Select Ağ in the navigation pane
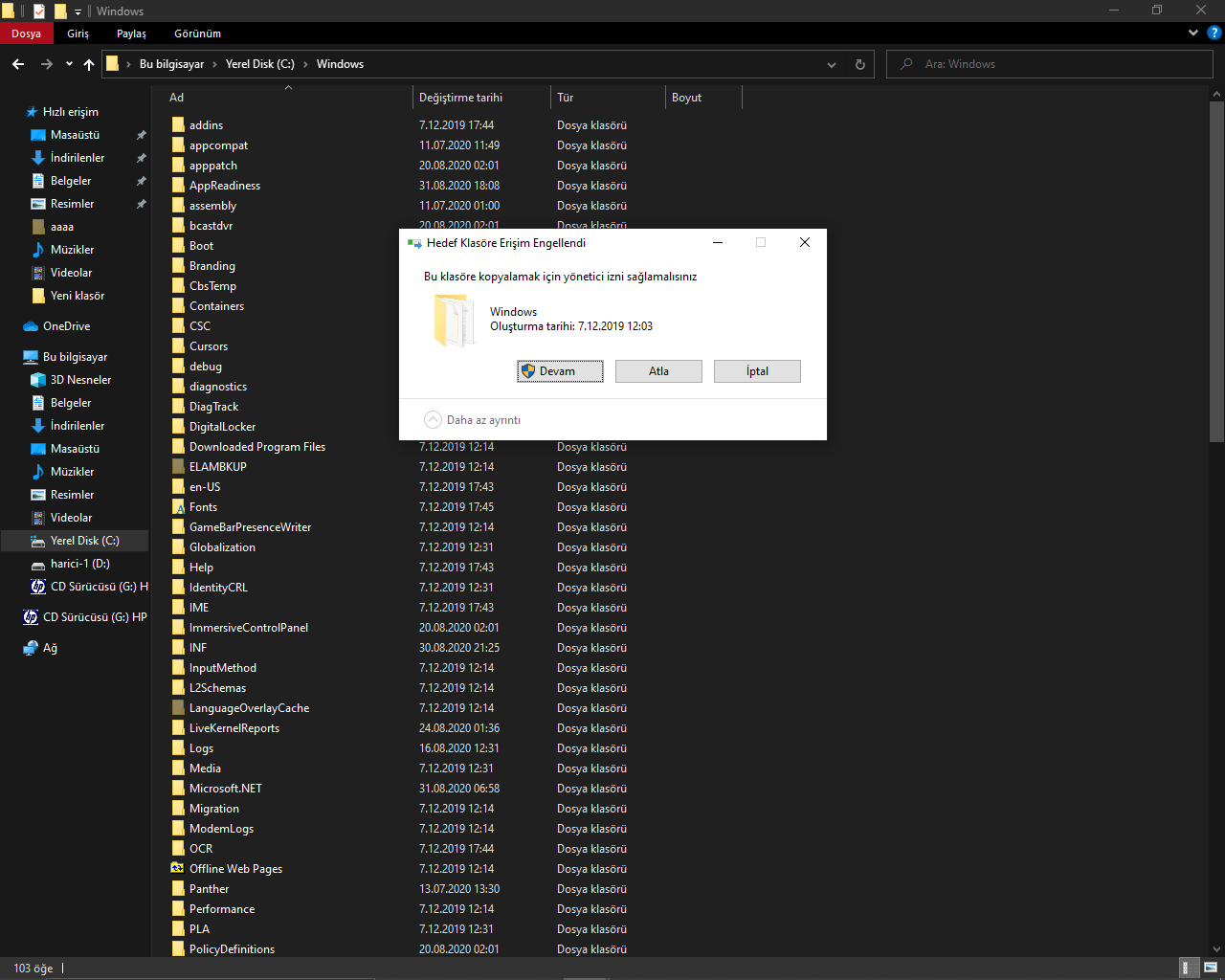1225x980 pixels. (x=50, y=648)
